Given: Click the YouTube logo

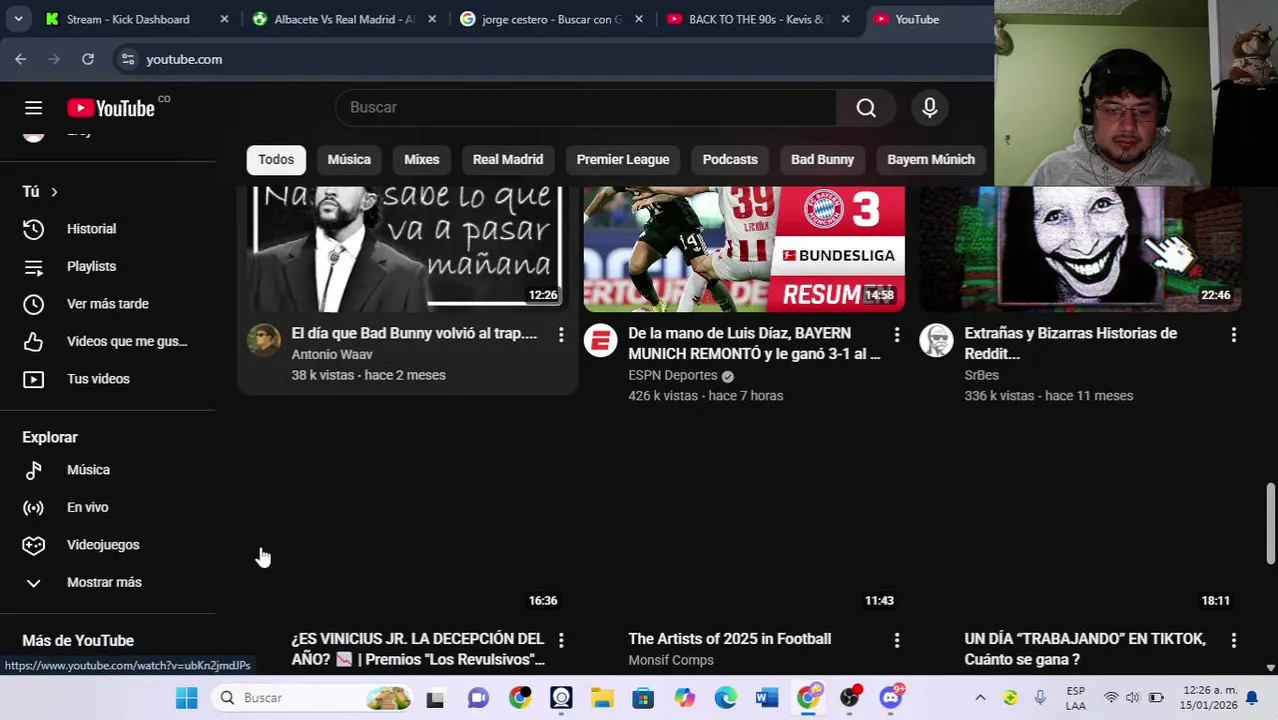Looking at the screenshot, I should tap(111, 108).
